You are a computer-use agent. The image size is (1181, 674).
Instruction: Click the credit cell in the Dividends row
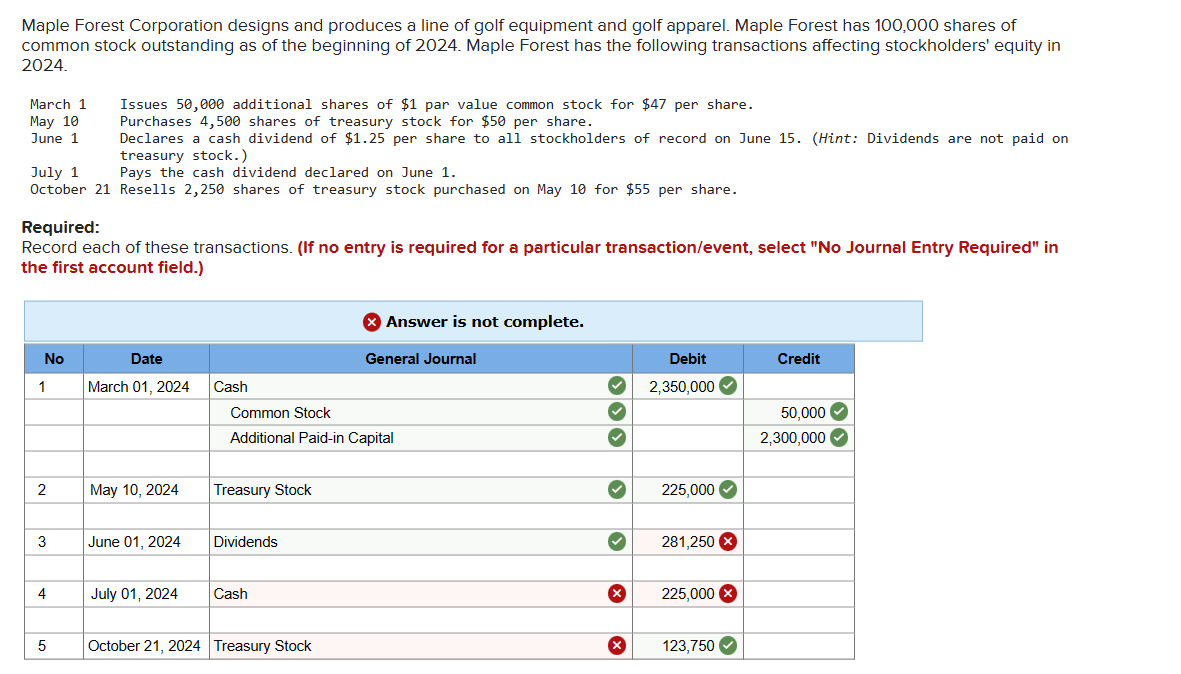pyautogui.click(x=798, y=541)
